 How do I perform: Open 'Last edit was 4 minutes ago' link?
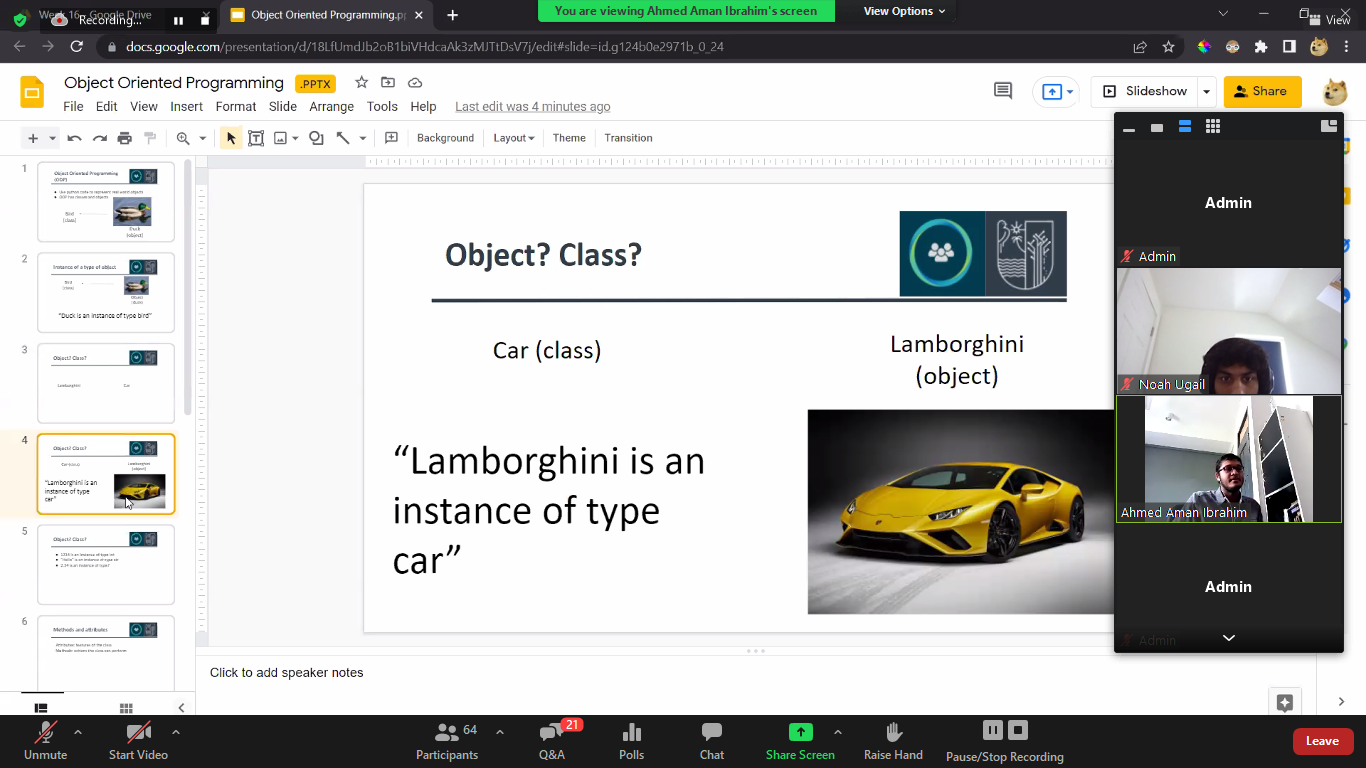532,107
